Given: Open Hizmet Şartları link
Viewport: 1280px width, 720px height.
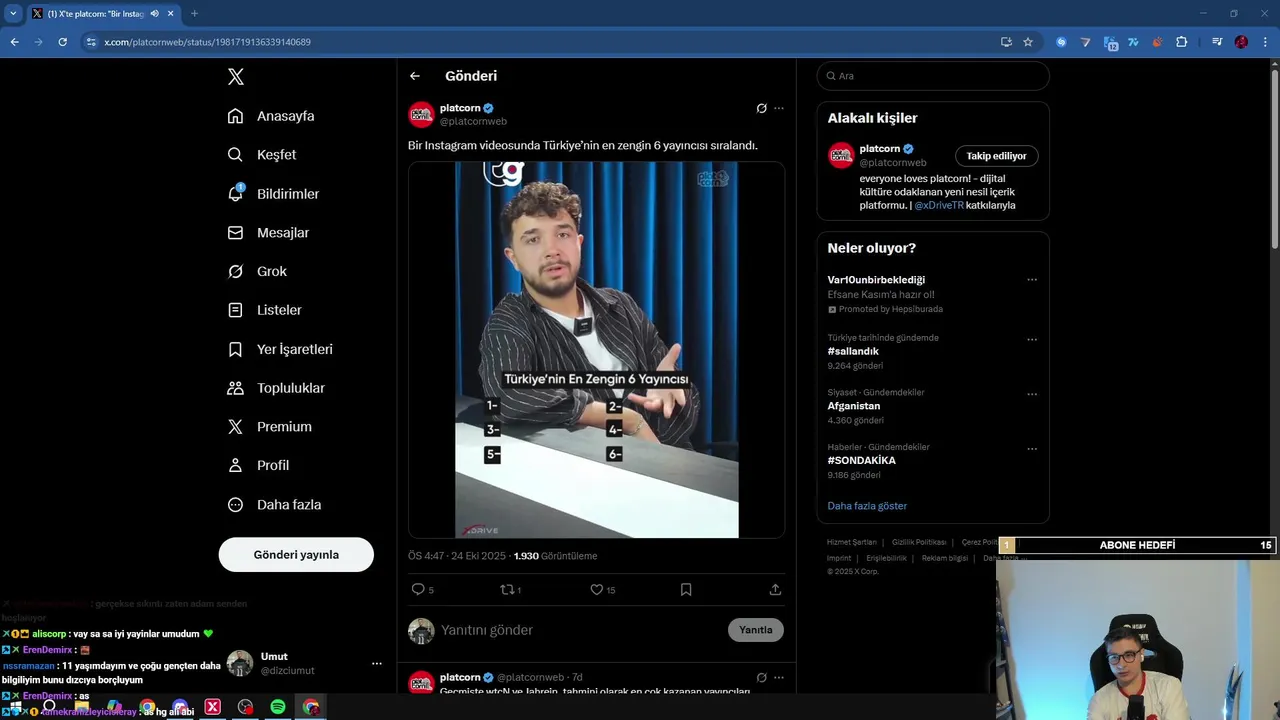Looking at the screenshot, I should click(x=851, y=542).
